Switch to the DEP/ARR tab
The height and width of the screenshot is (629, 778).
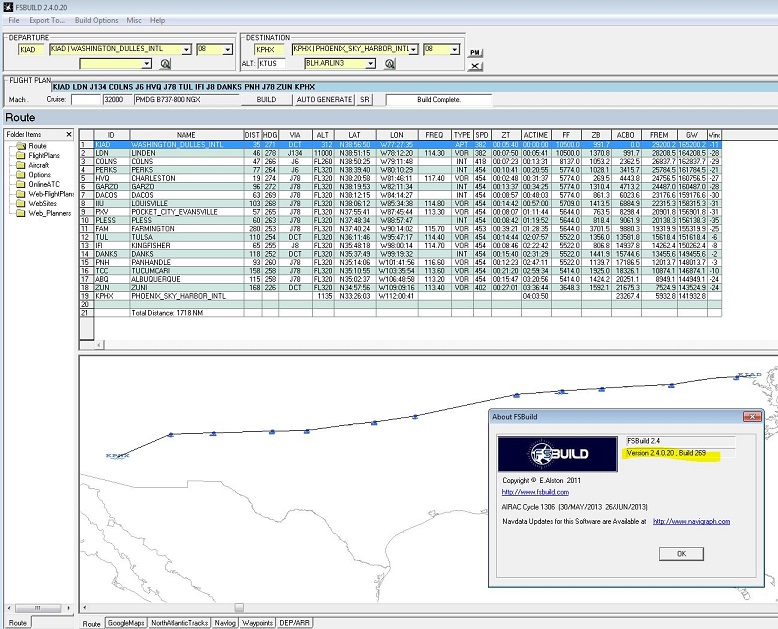tap(294, 623)
